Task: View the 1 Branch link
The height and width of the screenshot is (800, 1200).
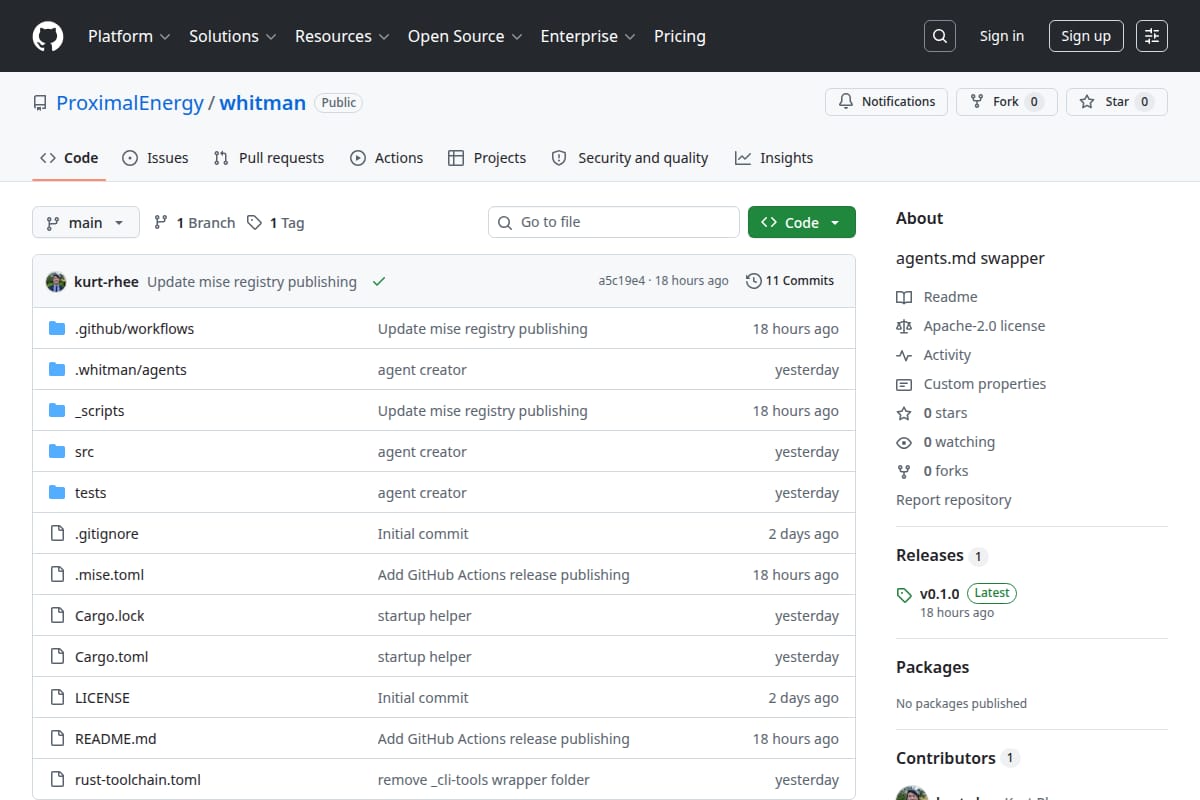Action: click(x=194, y=222)
